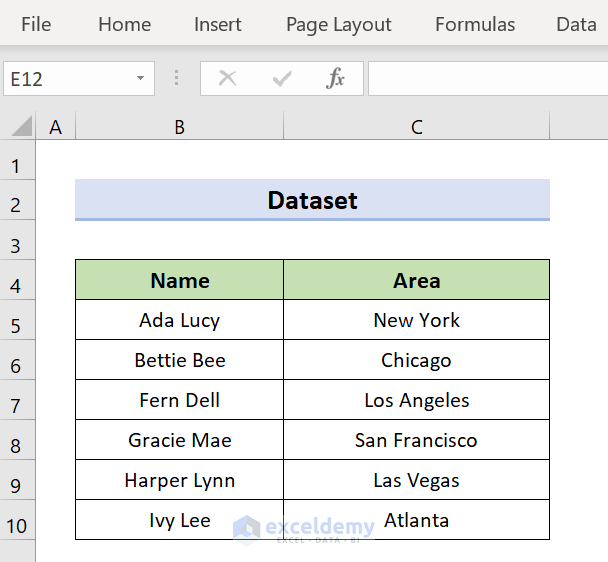This screenshot has width=608, height=562.
Task: Click inside the formula bar input
Action: pyautogui.click(x=487, y=79)
